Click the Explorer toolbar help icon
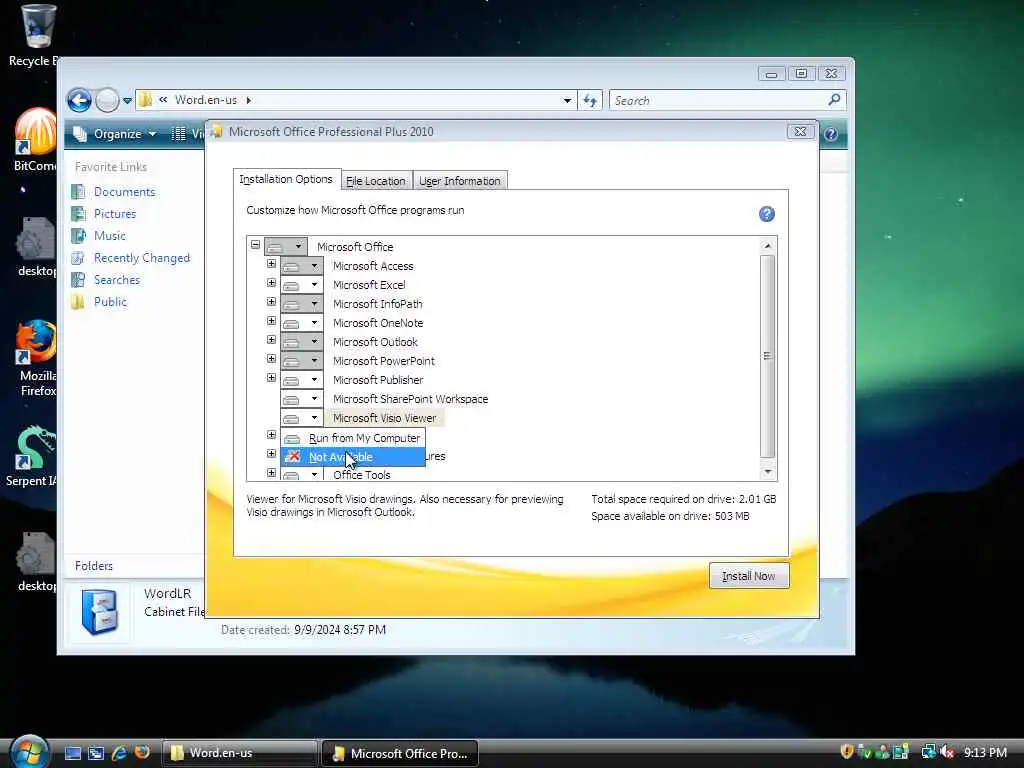The width and height of the screenshot is (1024, 768). pyautogui.click(x=831, y=134)
